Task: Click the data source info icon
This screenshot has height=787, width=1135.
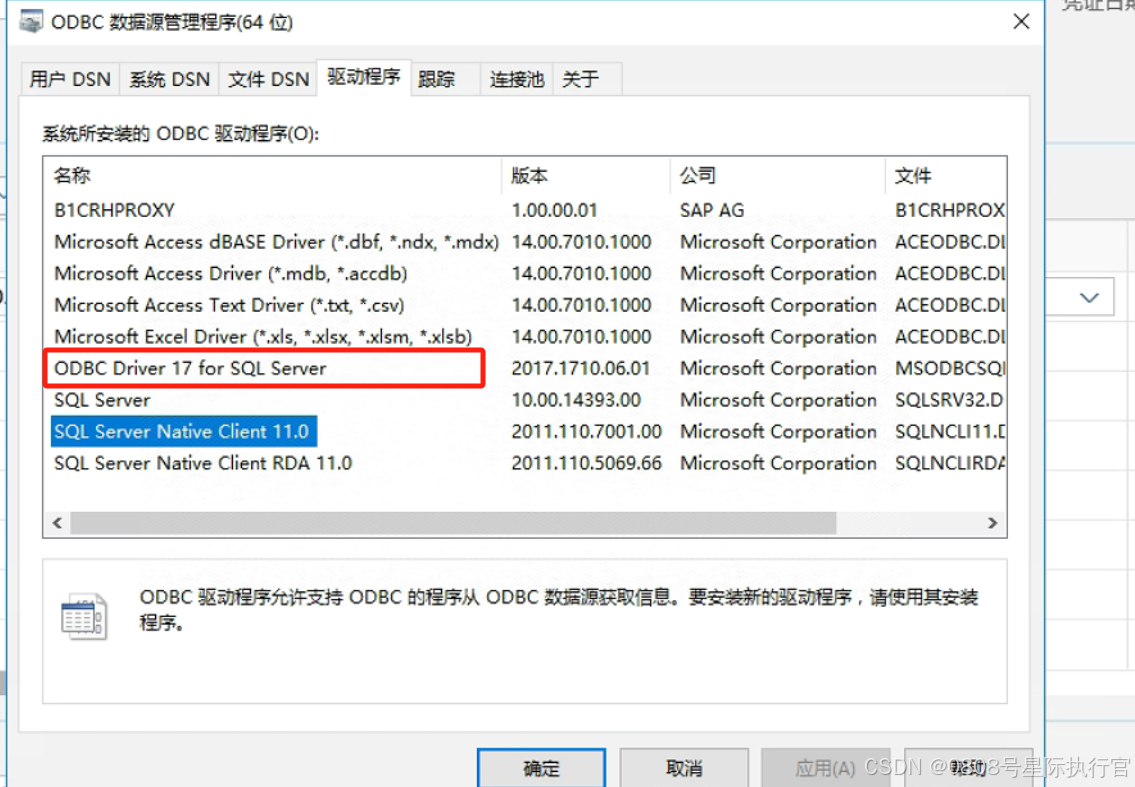Action: coord(84,617)
